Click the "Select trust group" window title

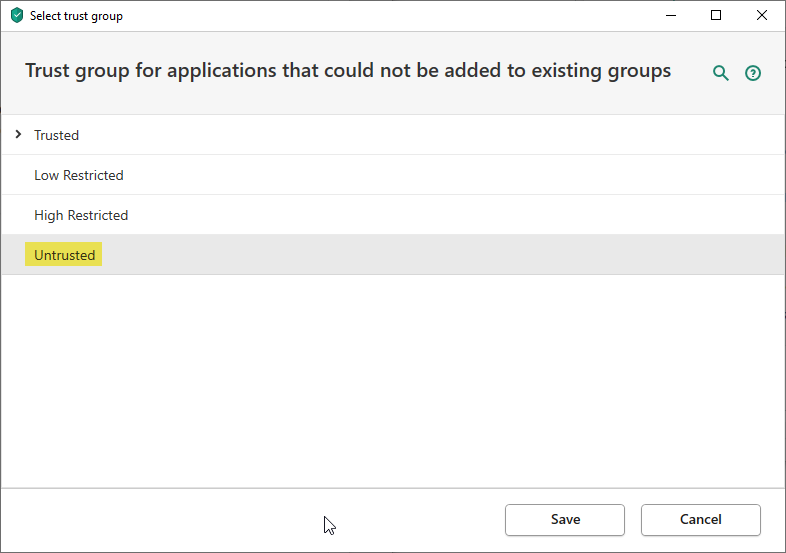(x=77, y=16)
